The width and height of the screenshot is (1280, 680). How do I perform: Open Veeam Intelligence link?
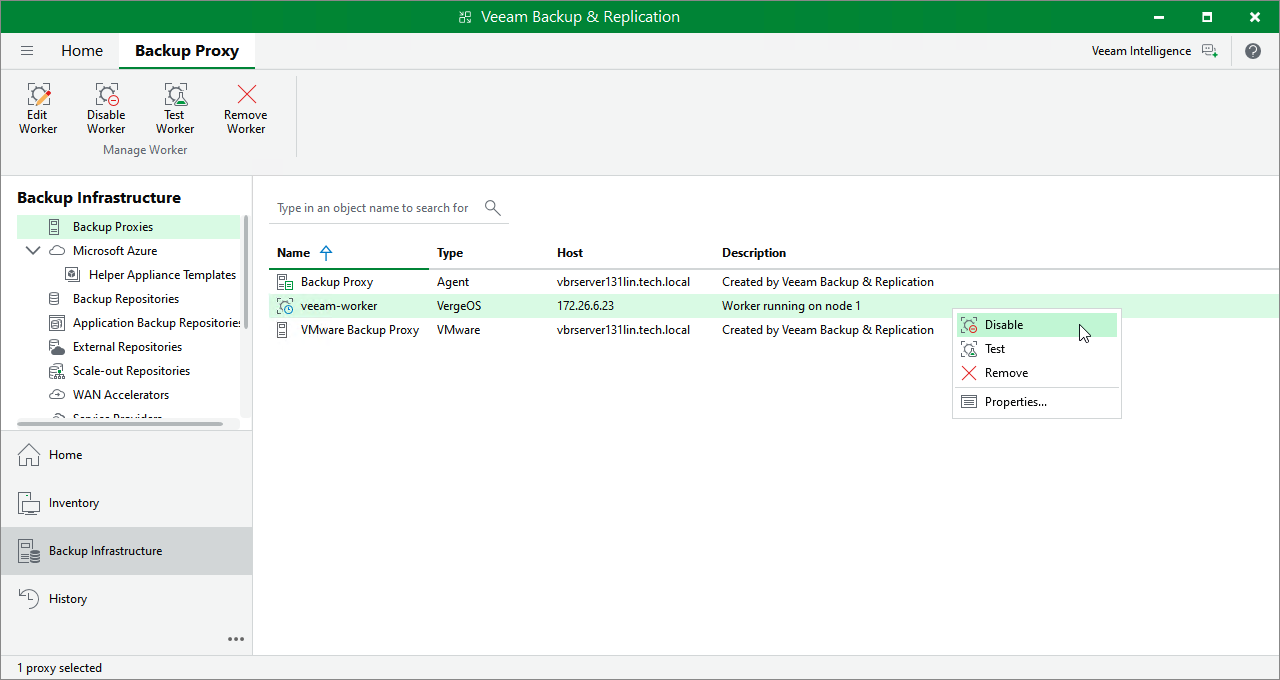(1141, 51)
